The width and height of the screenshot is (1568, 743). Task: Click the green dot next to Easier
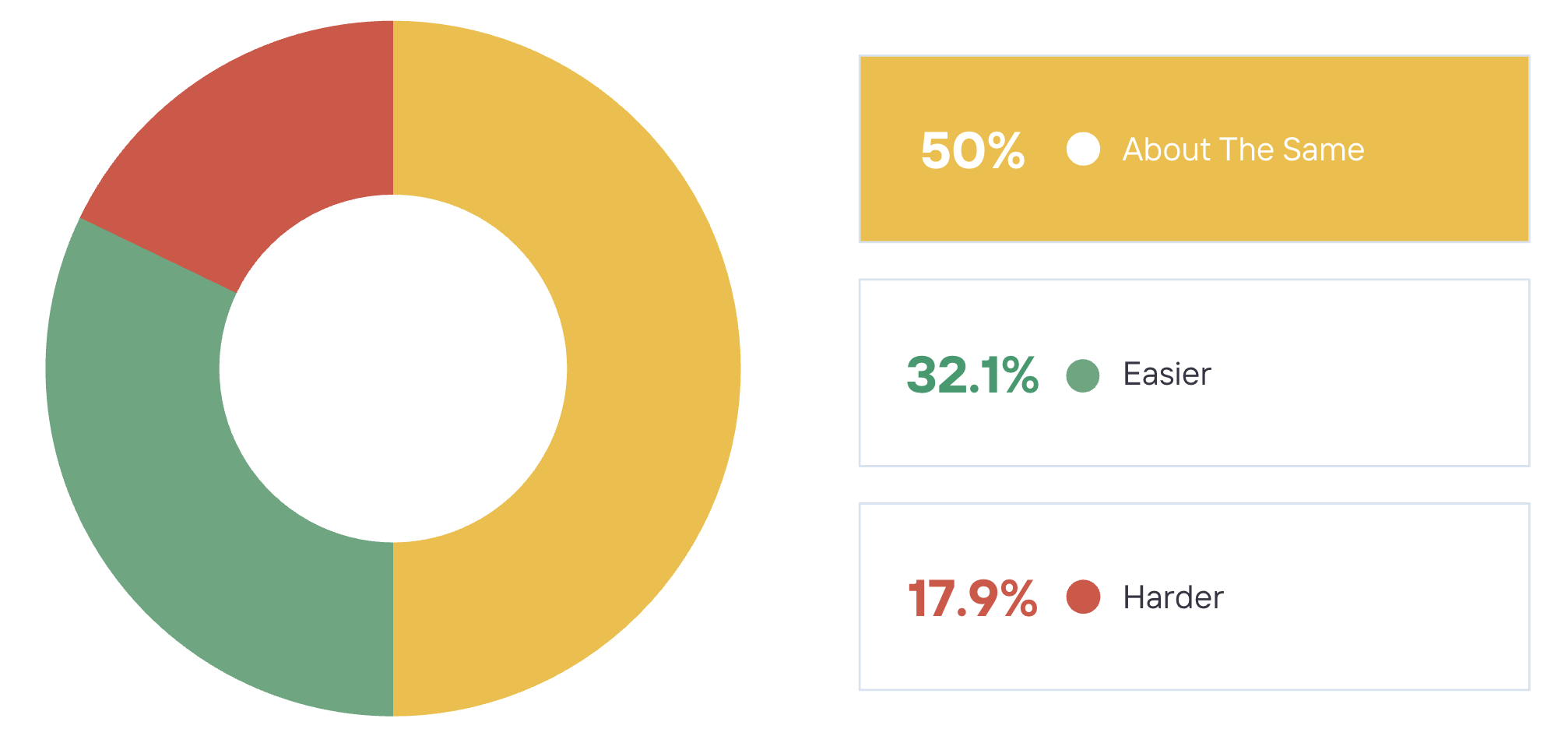click(x=1083, y=376)
